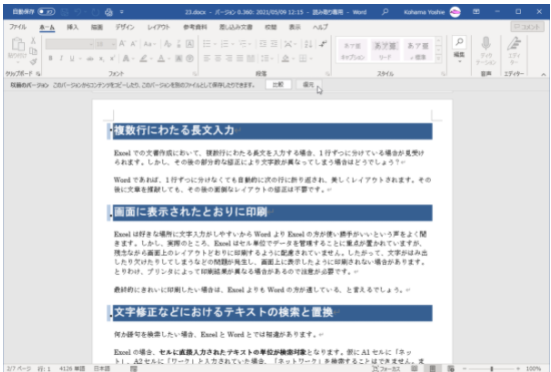Click the Bullets list icon

(207, 44)
